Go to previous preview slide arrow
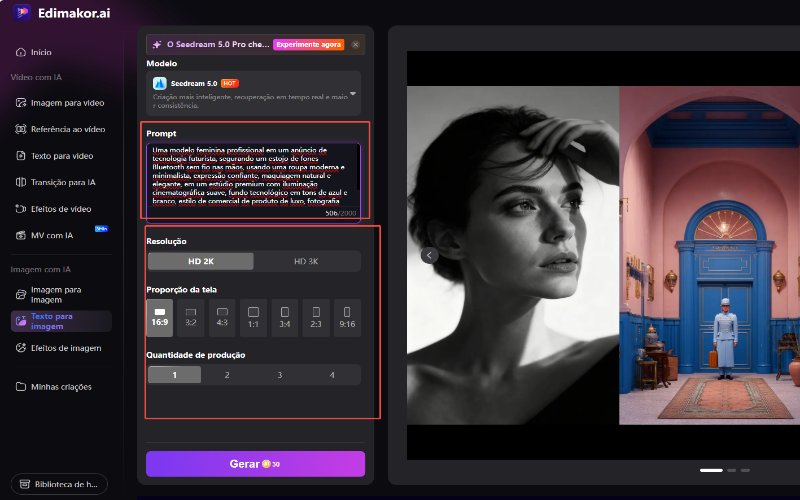Viewport: 800px width, 500px height. click(x=430, y=255)
